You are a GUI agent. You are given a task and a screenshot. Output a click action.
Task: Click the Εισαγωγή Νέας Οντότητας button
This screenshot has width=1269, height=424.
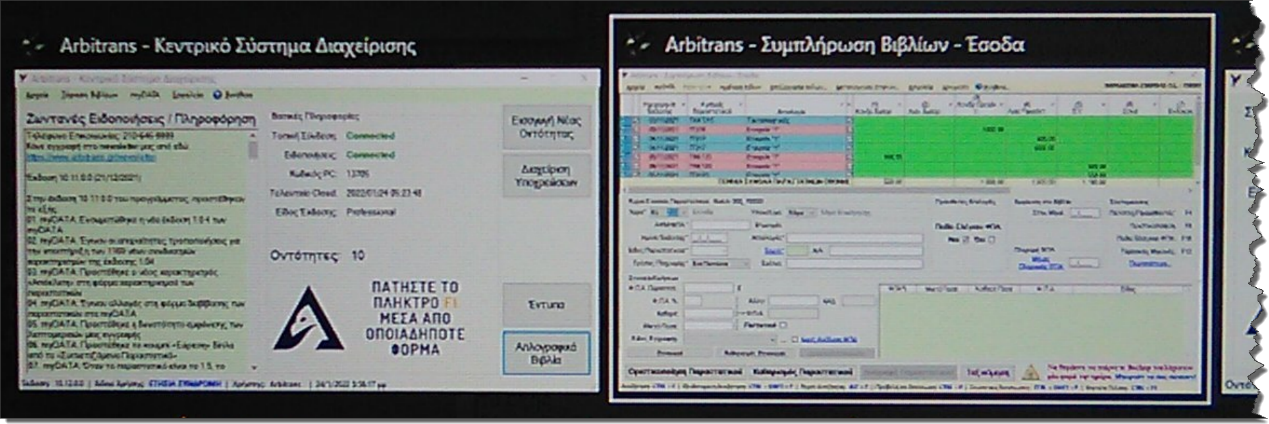click(x=547, y=126)
